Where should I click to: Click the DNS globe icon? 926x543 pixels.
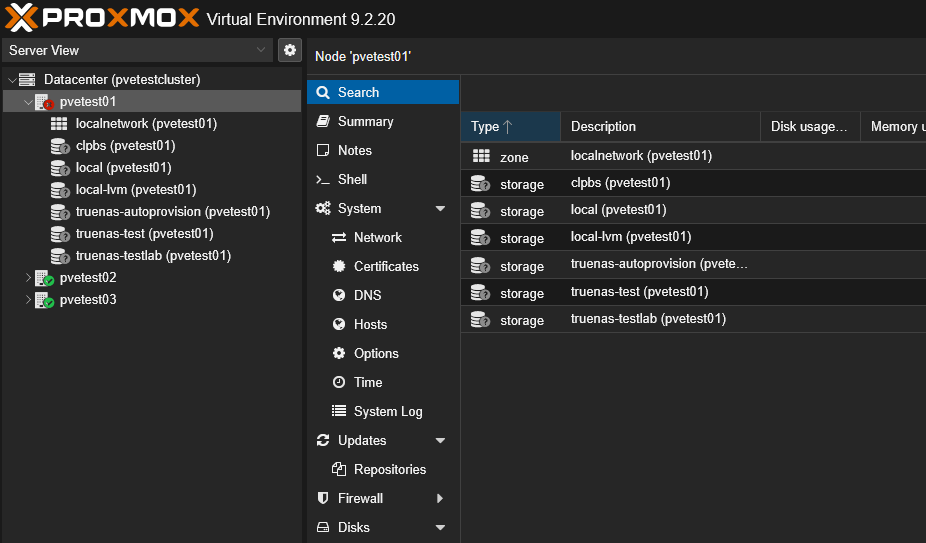point(339,295)
